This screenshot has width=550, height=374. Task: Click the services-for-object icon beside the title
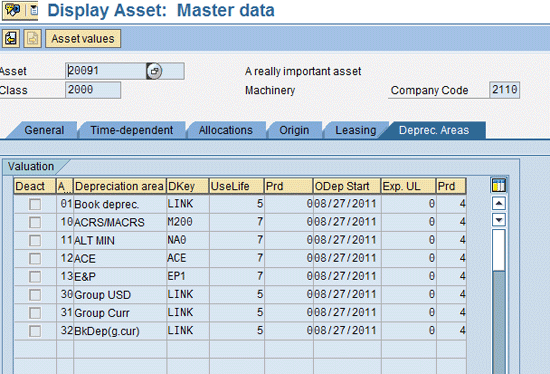(13, 10)
